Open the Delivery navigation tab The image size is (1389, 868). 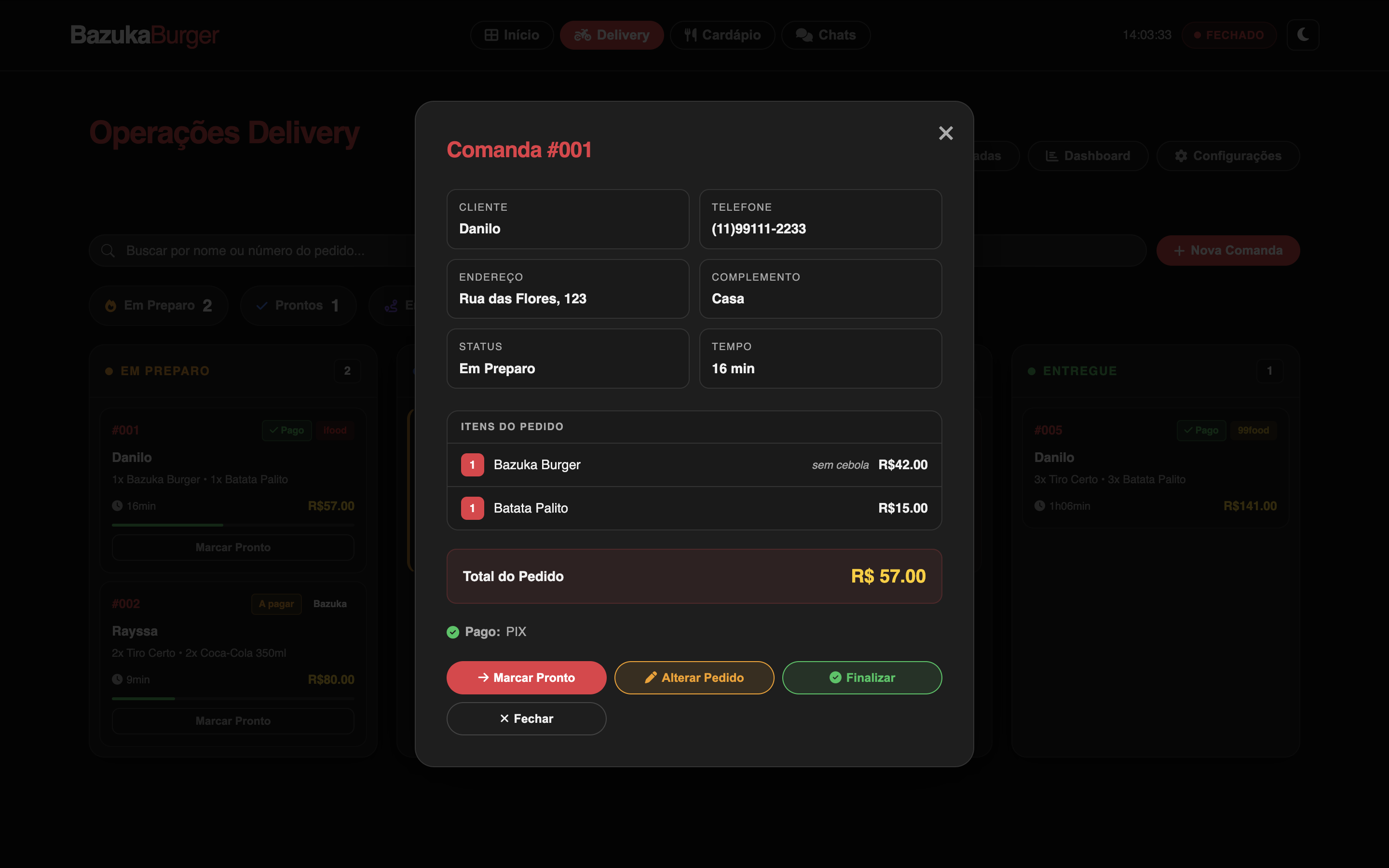[x=611, y=35]
